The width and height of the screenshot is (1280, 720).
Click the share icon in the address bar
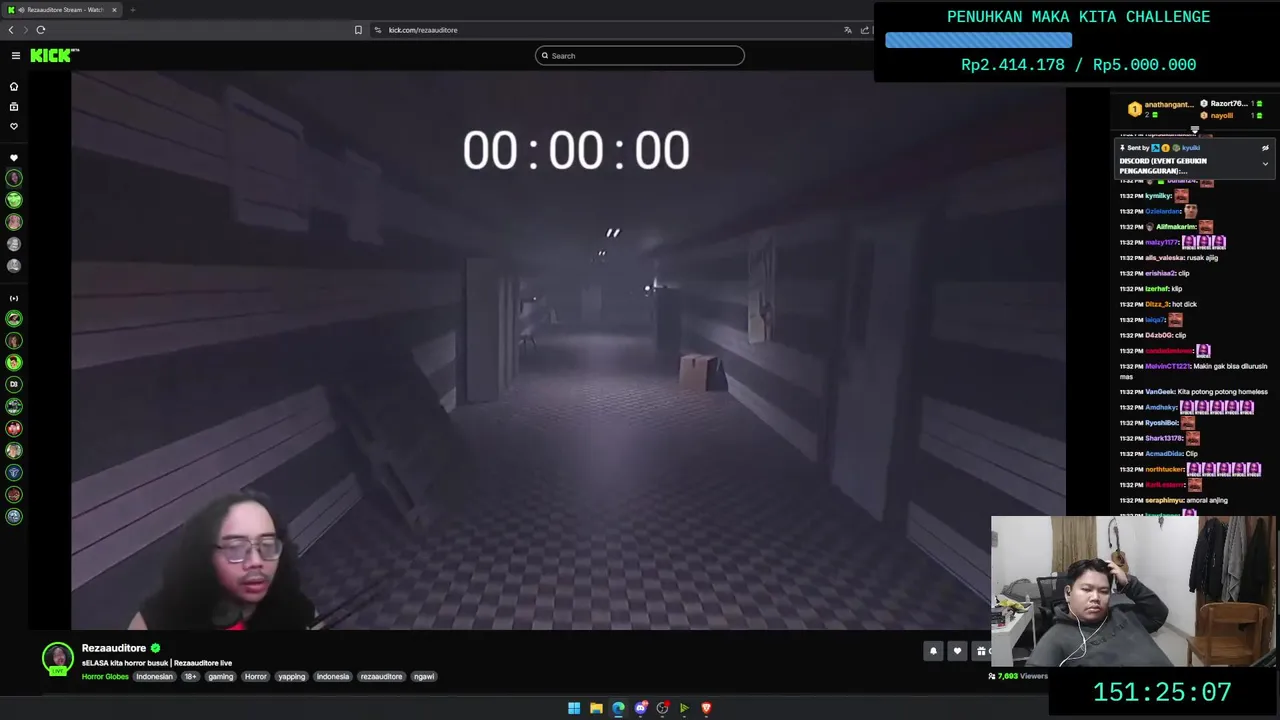(864, 30)
